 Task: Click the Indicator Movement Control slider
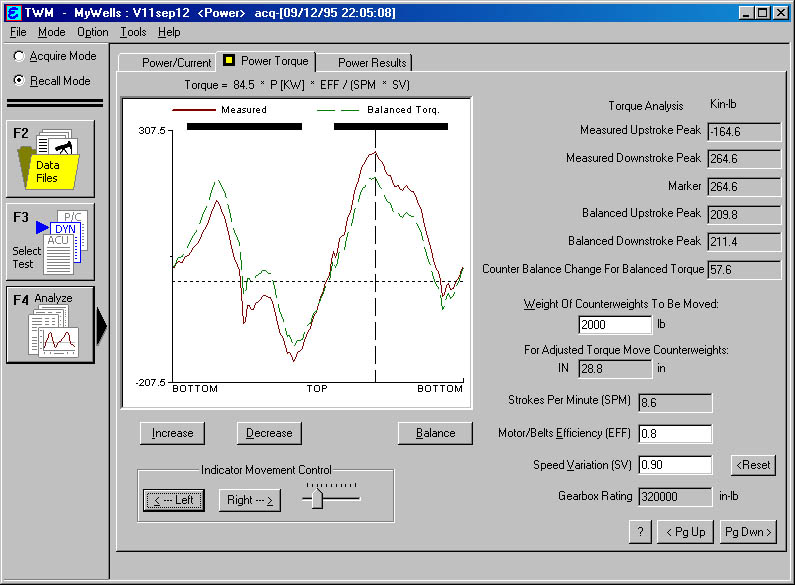(x=317, y=498)
